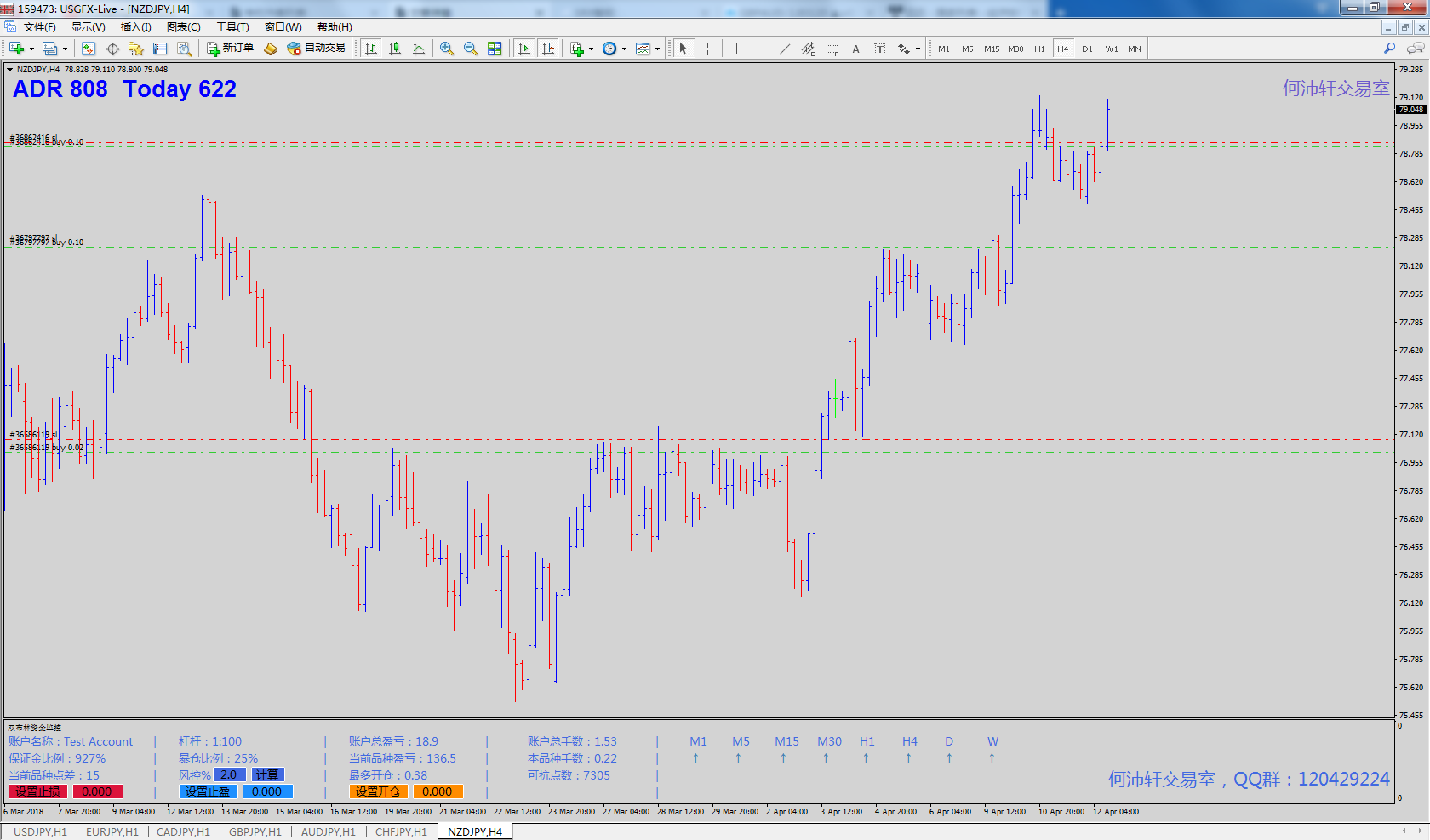Image resolution: width=1430 pixels, height=840 pixels.
Task: Toggle Auto Scroll chart button
Action: coord(524,49)
